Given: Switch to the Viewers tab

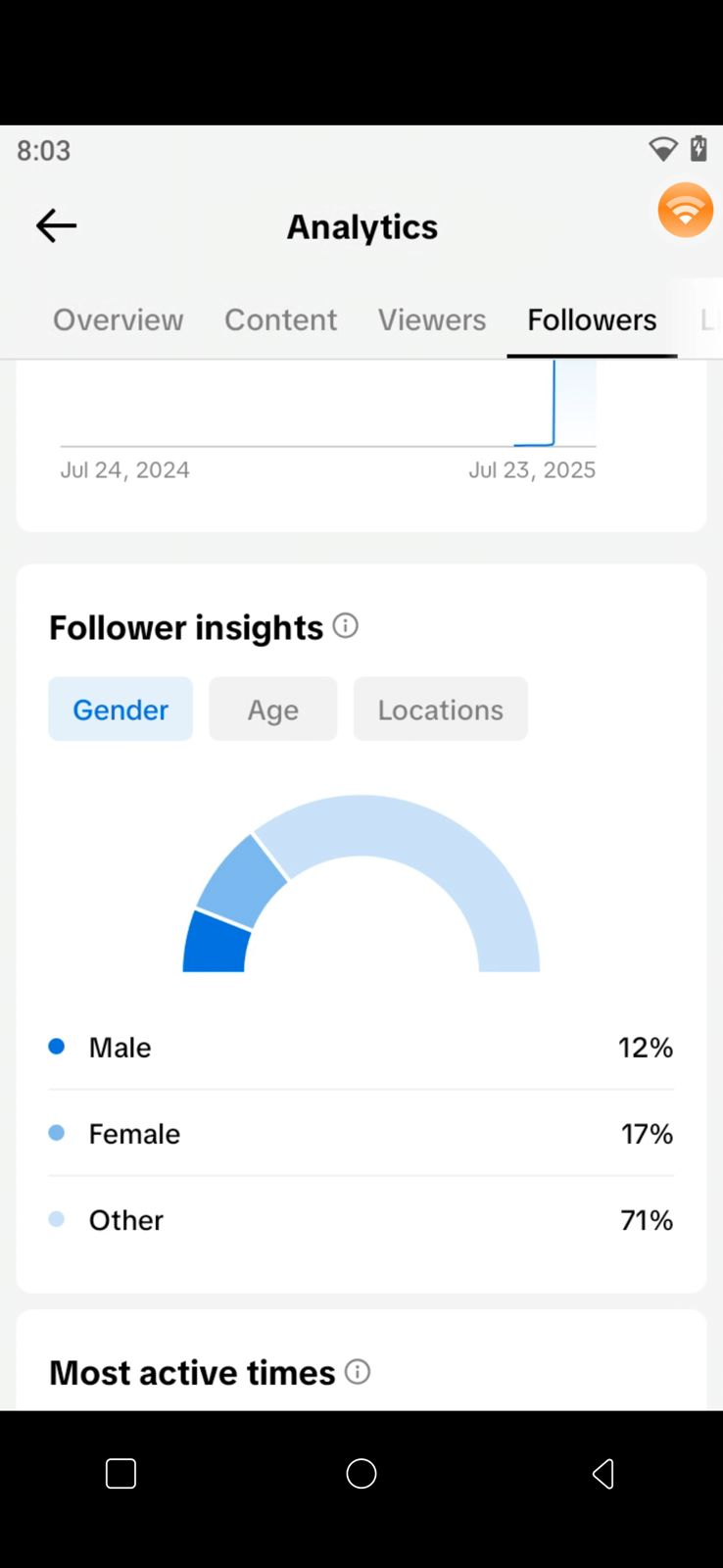Looking at the screenshot, I should tap(432, 319).
